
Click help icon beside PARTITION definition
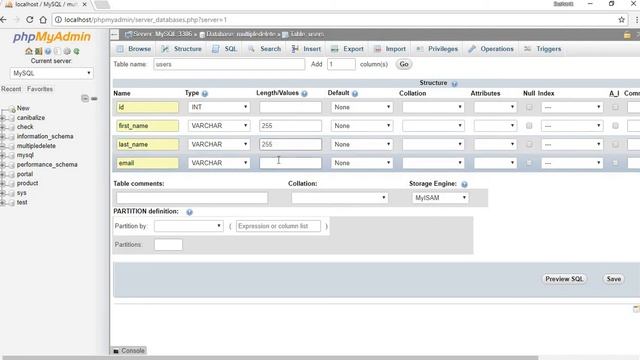point(189,212)
